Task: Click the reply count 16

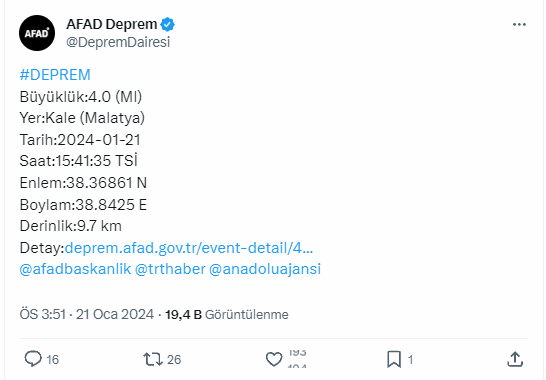Action: tap(53, 359)
